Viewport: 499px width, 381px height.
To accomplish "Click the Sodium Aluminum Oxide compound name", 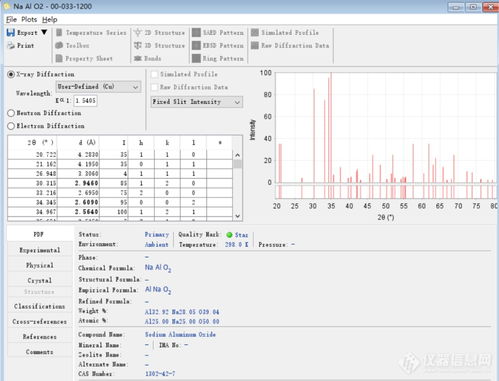I will coord(180,334).
